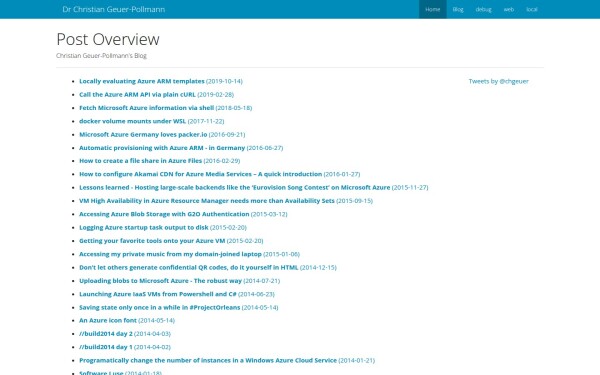Open Tweets by @chgeuer link
The image size is (600, 375).
click(x=499, y=81)
